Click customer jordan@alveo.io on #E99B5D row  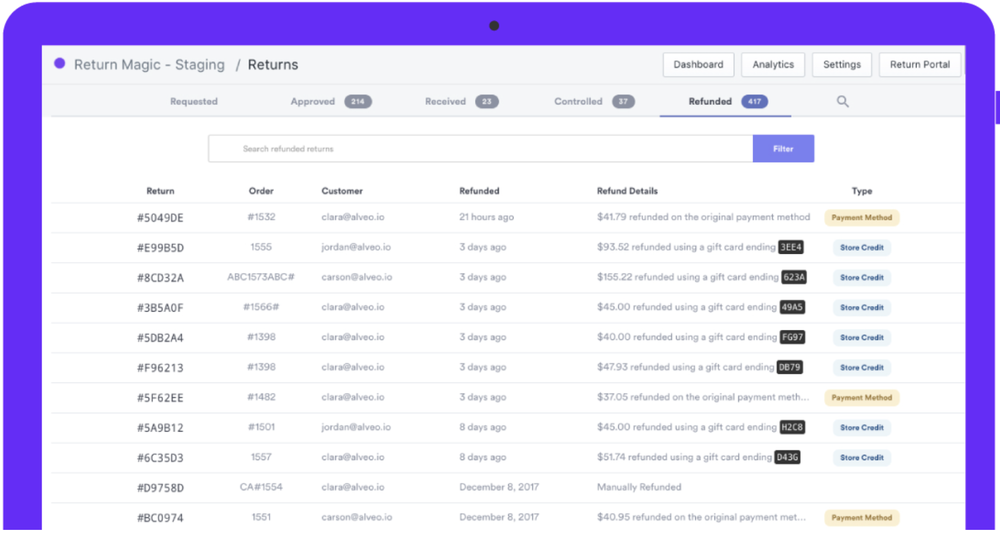coord(356,247)
